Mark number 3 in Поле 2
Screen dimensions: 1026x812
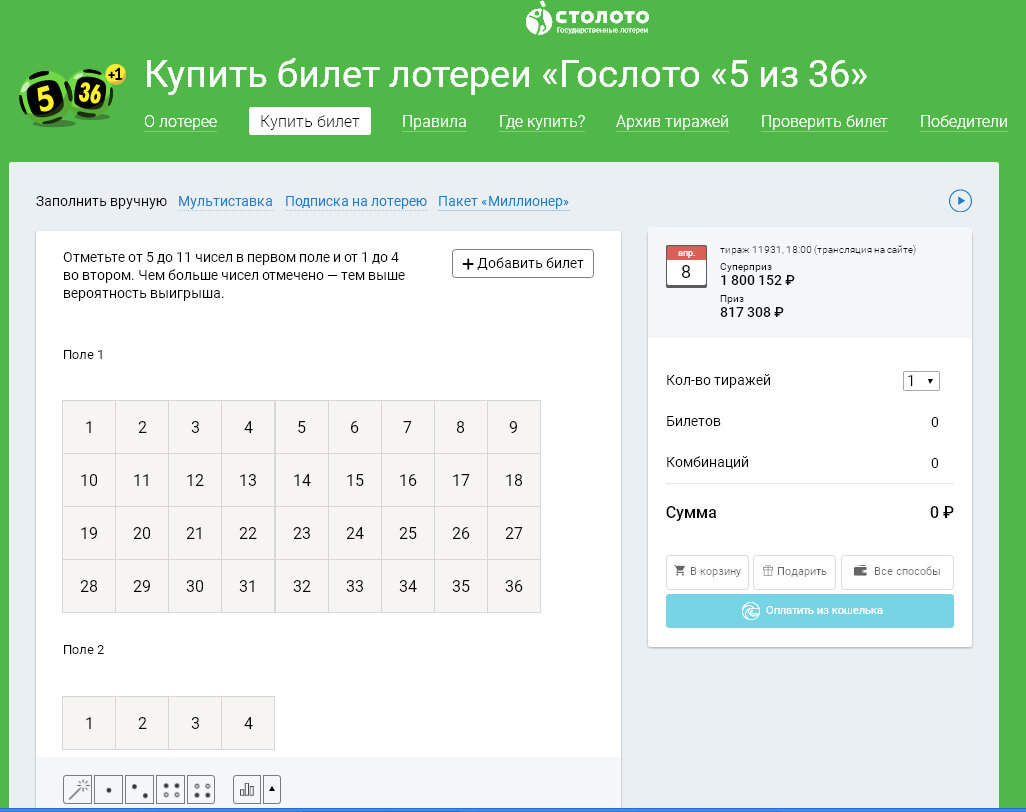[195, 723]
